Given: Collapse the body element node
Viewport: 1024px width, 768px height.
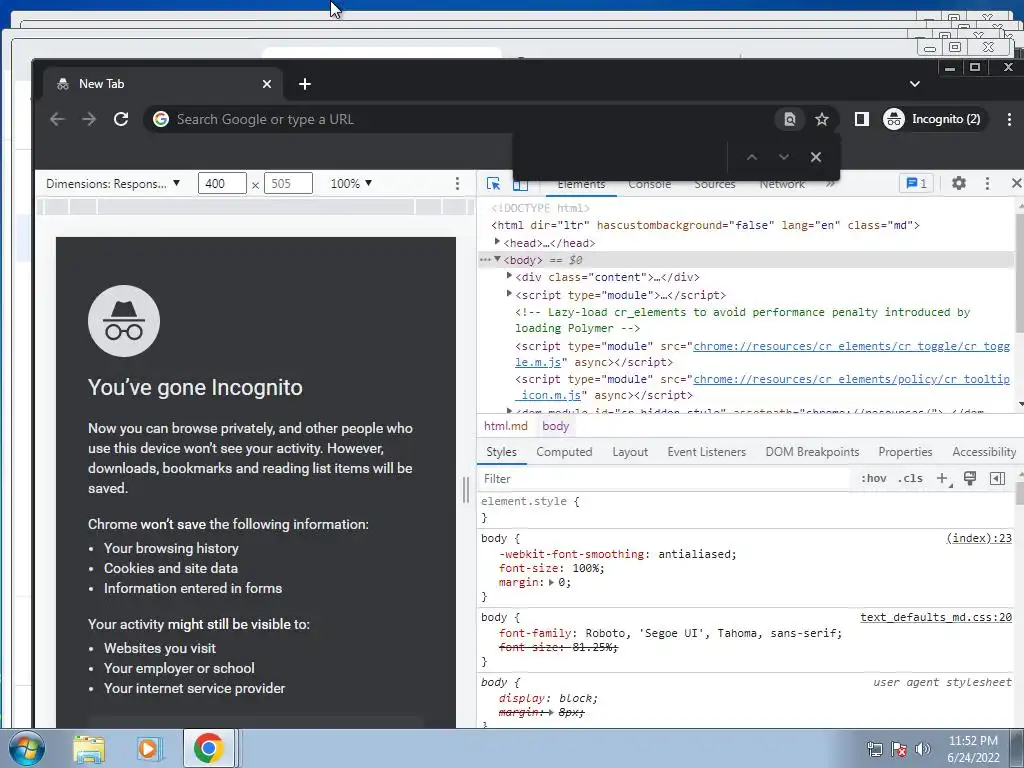Looking at the screenshot, I should click(x=498, y=259).
